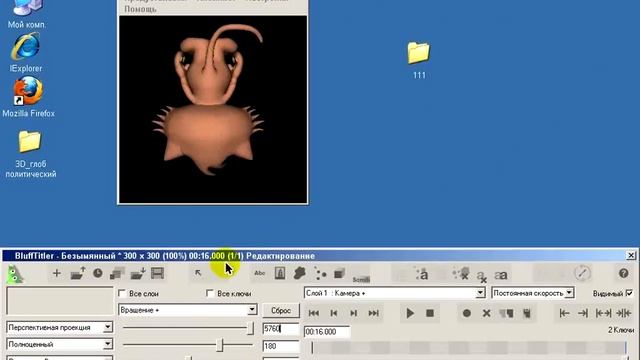Enable the 'Все слои' checkbox
The height and width of the screenshot is (360, 640).
coord(122,293)
